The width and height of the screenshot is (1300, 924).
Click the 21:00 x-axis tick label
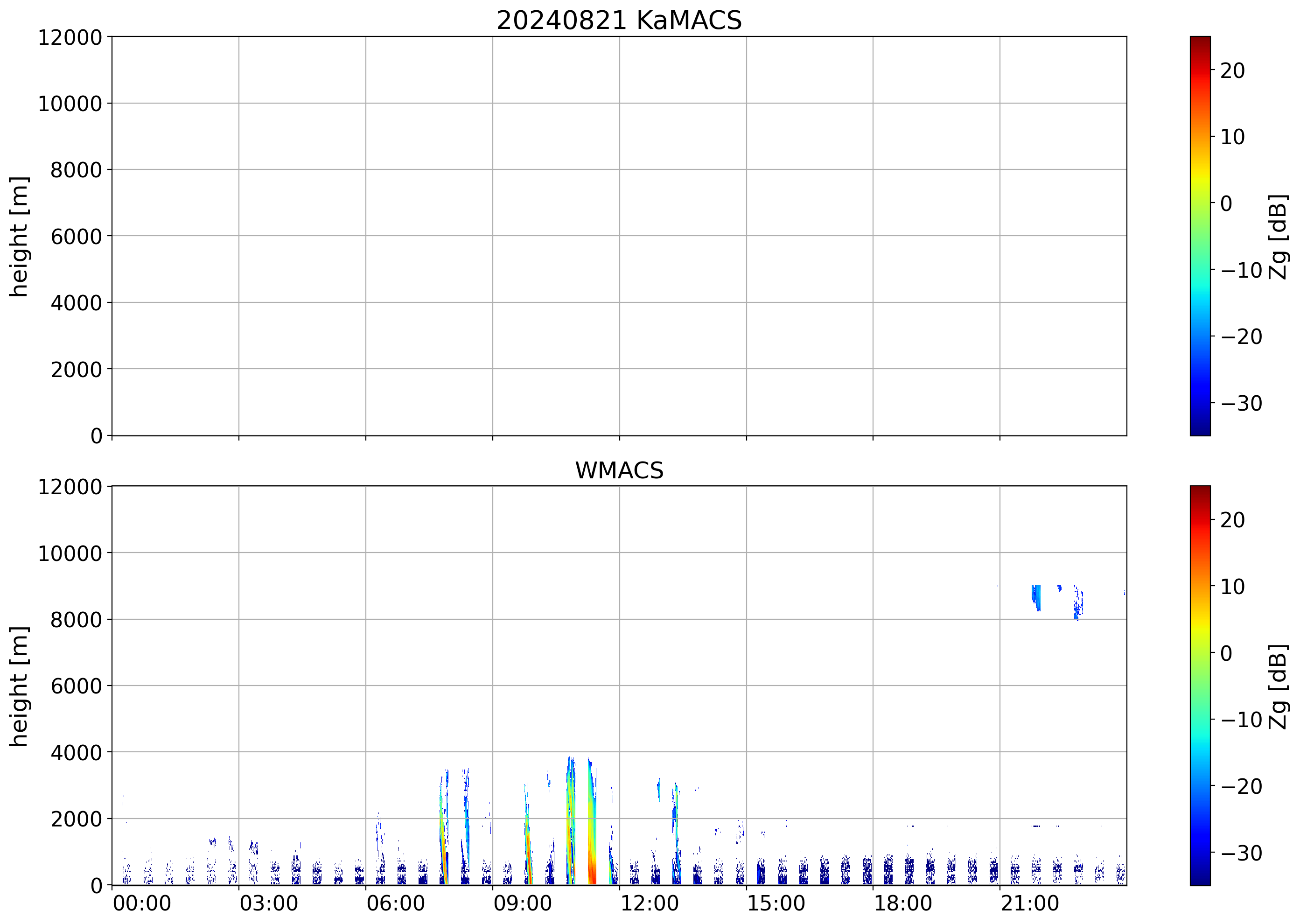click(x=1030, y=903)
